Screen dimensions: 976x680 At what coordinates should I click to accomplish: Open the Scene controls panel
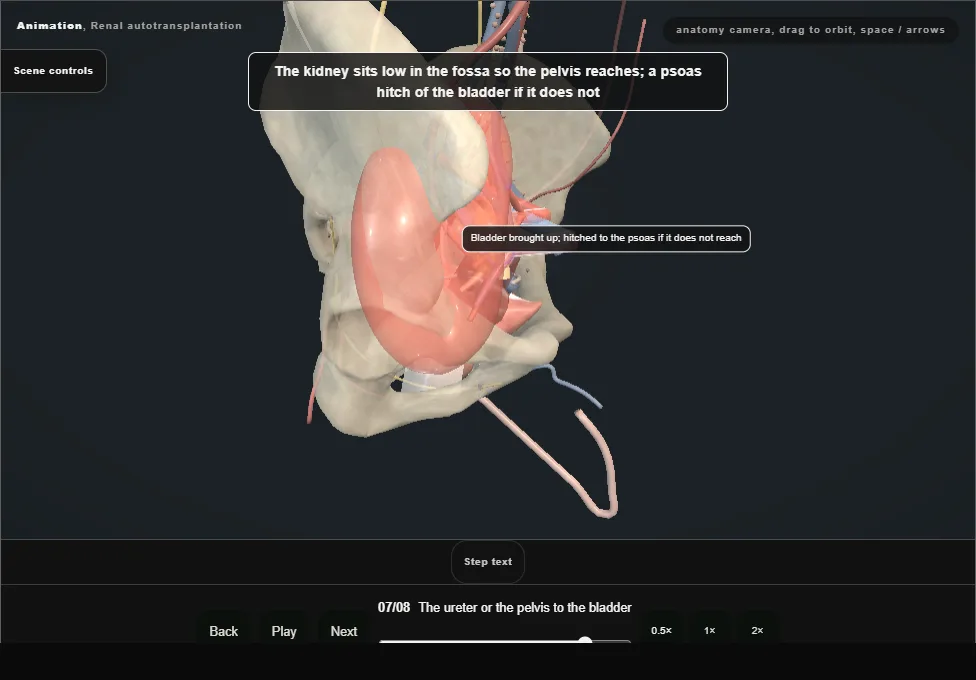pos(54,71)
